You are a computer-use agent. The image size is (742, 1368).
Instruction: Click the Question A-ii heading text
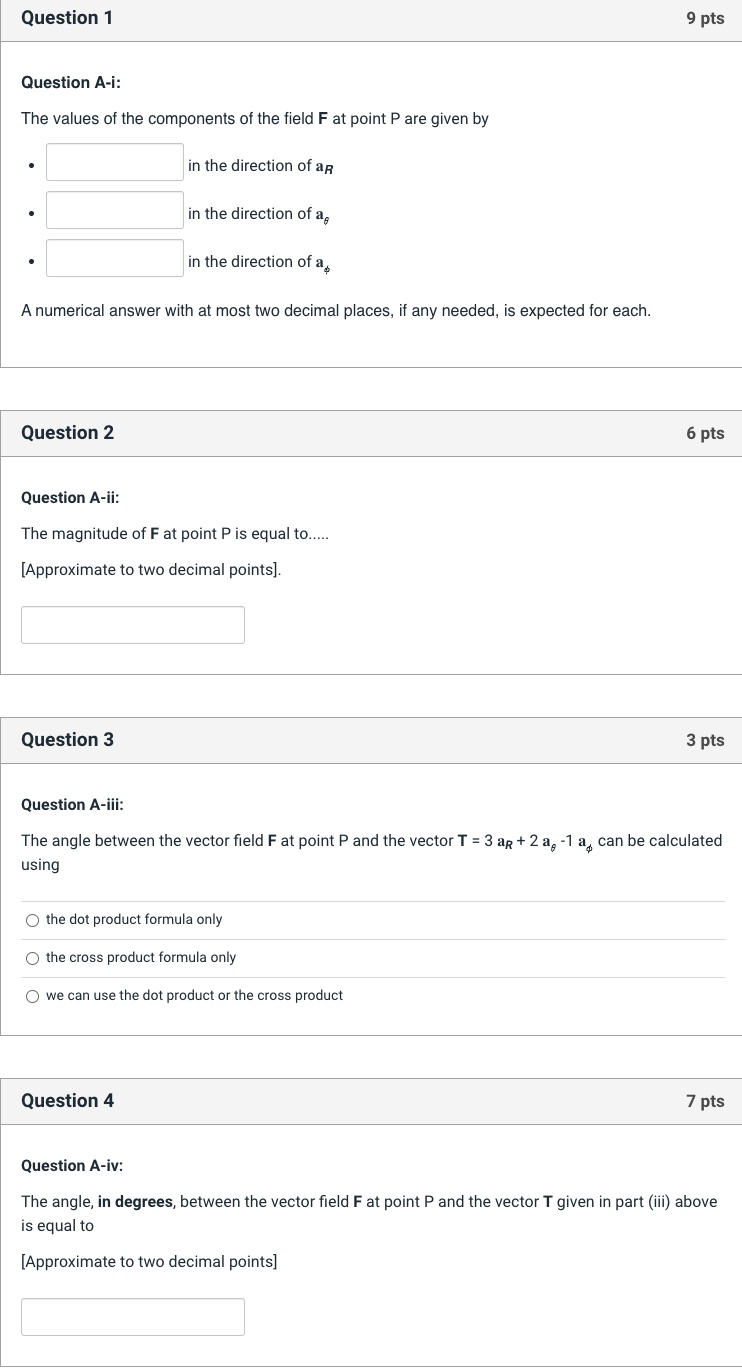(x=70, y=497)
